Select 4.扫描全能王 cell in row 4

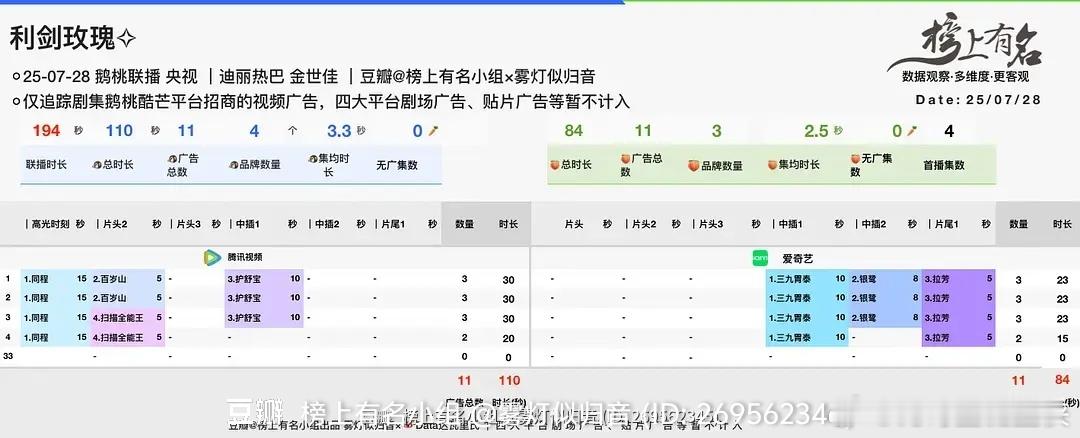128,337
